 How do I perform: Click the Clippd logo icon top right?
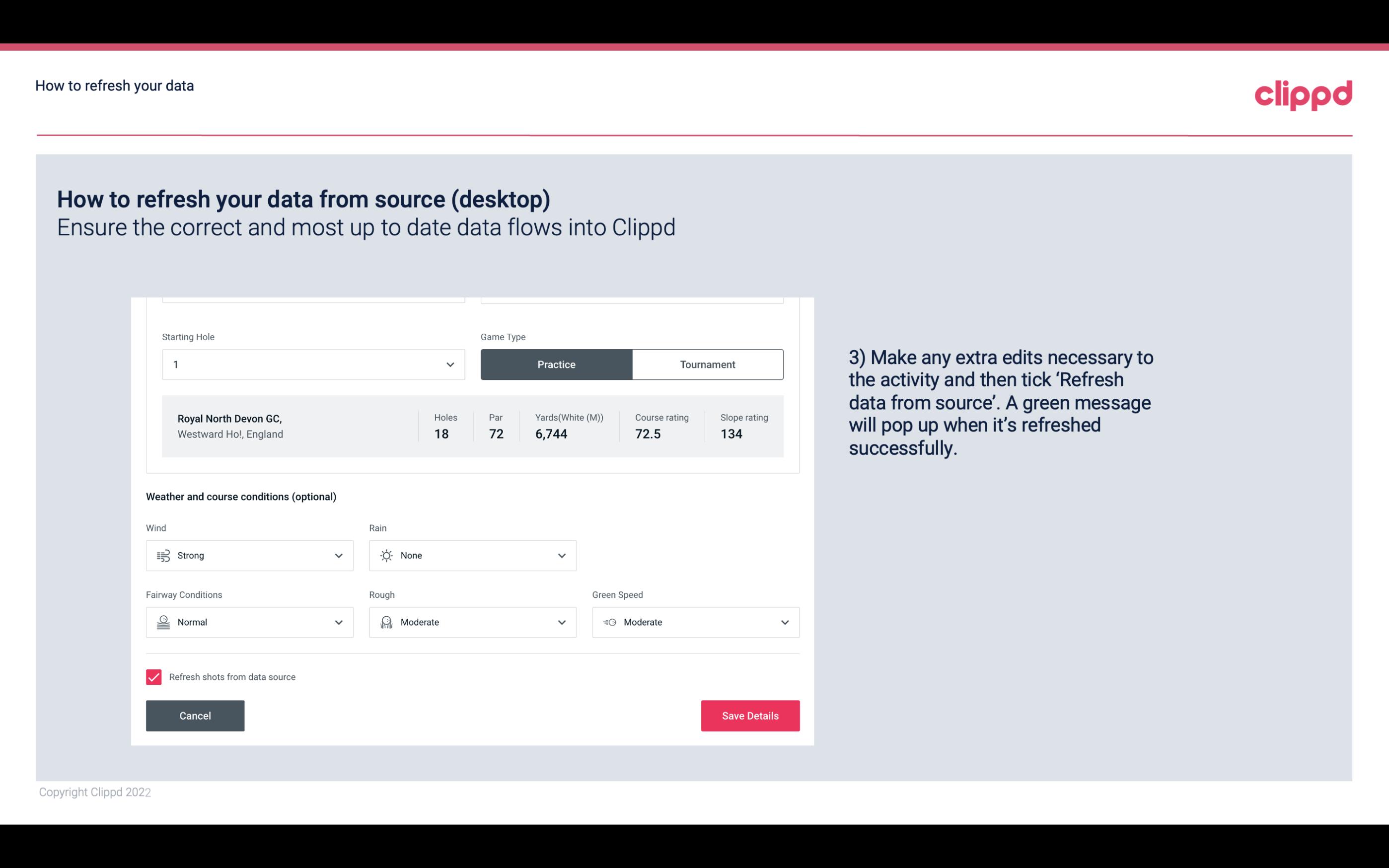point(1303,95)
